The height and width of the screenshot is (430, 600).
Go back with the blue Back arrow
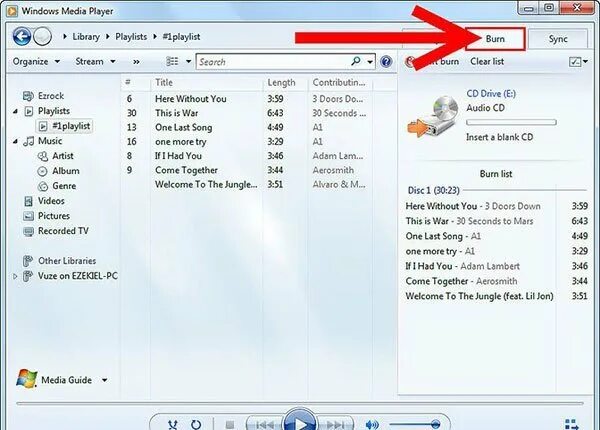(22, 37)
